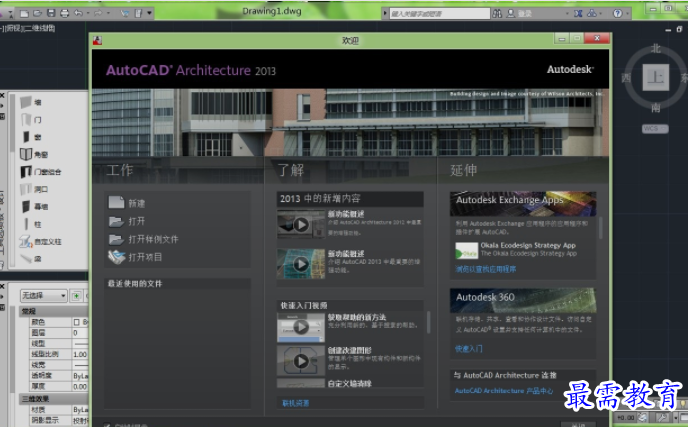Select the Opening (洞口) tool in palette
This screenshot has width=688, height=427.
(34, 189)
